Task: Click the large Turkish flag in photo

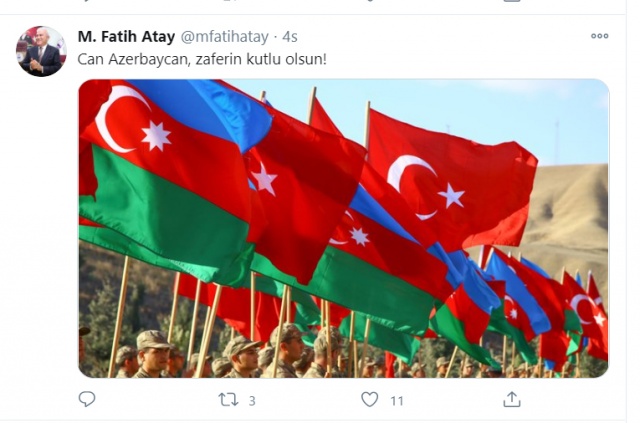Action: (449, 180)
